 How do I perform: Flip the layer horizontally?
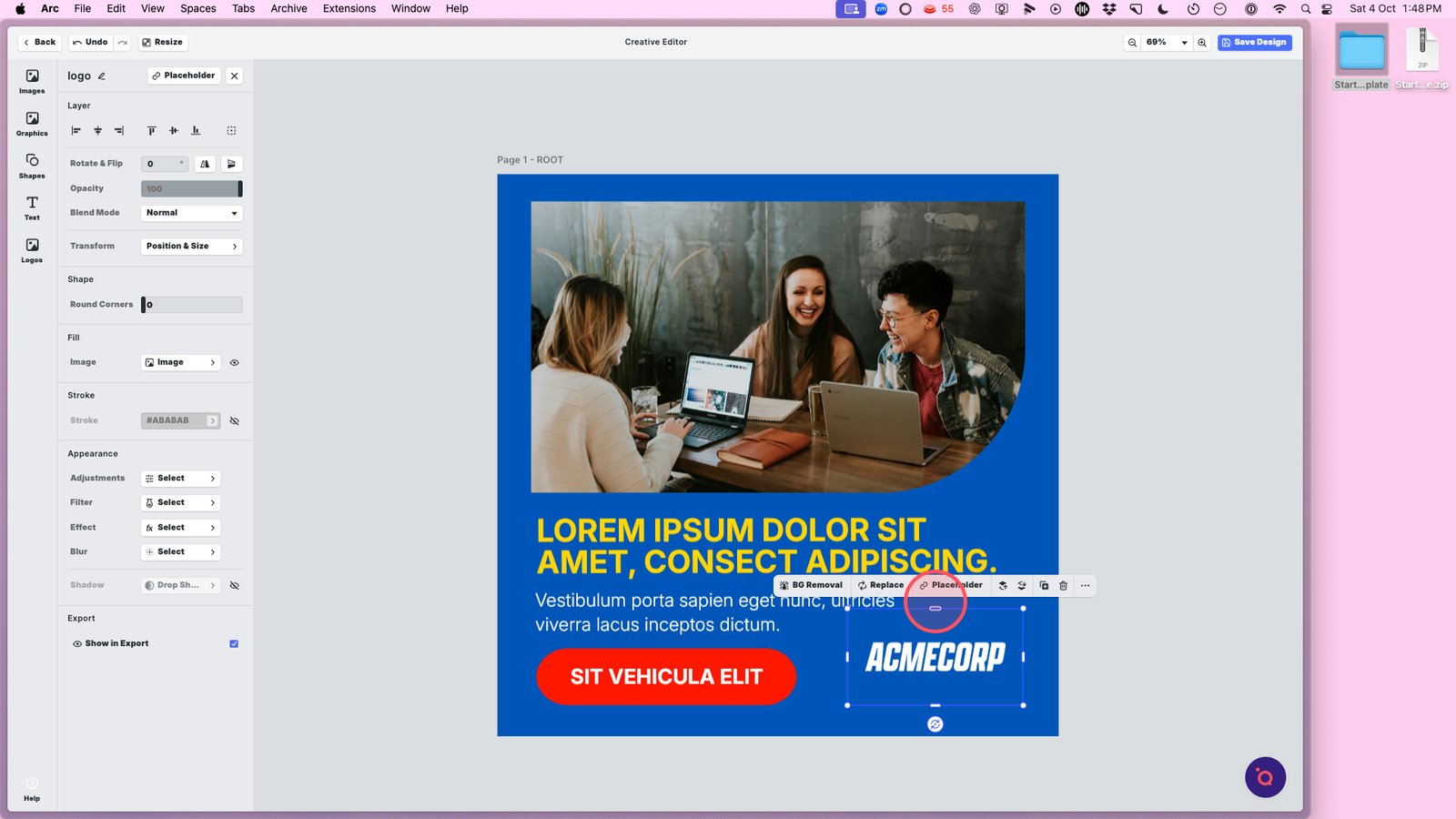[x=205, y=164]
